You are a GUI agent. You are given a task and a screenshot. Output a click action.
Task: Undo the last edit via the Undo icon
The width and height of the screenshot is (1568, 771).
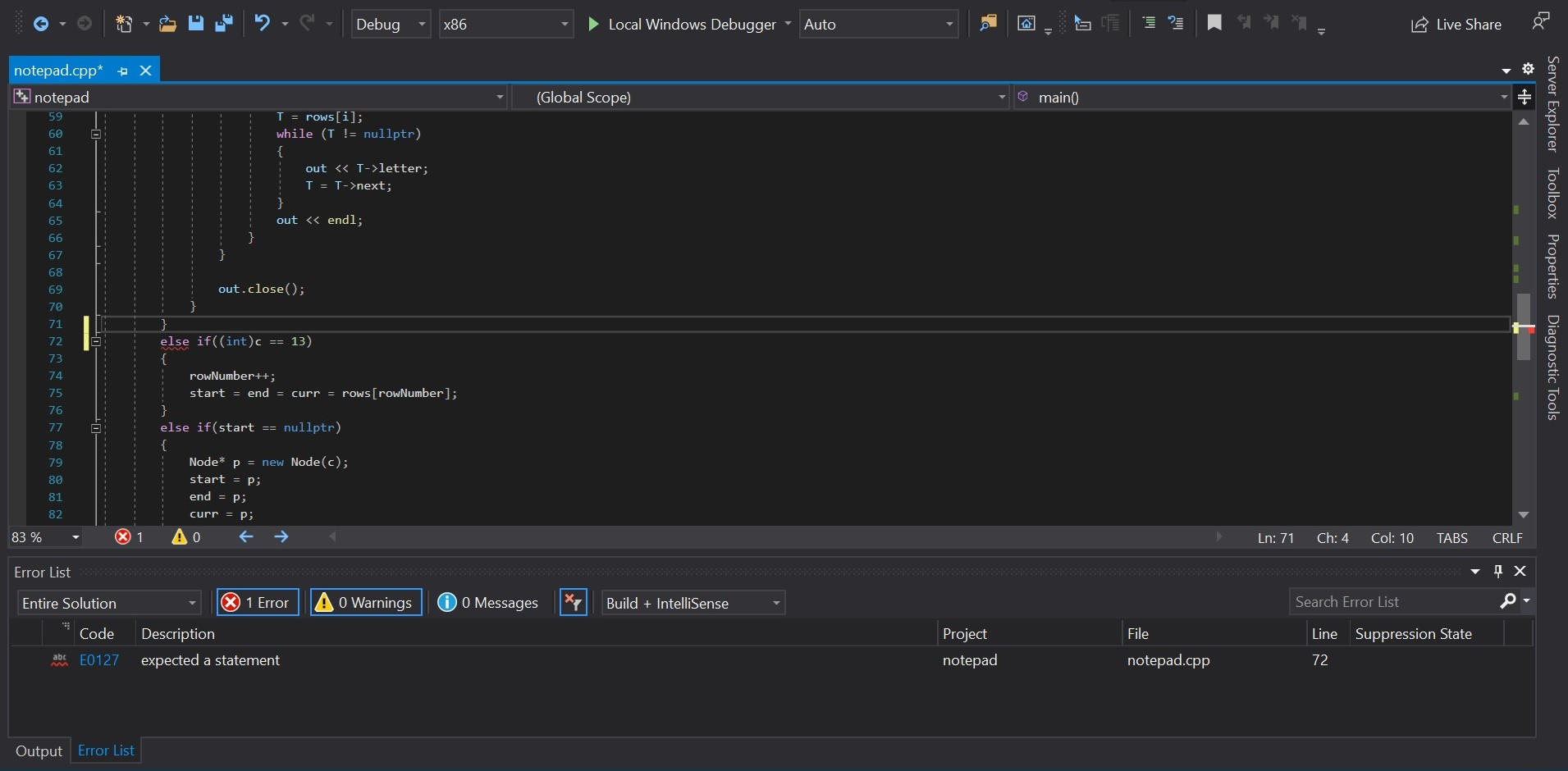pos(263,24)
